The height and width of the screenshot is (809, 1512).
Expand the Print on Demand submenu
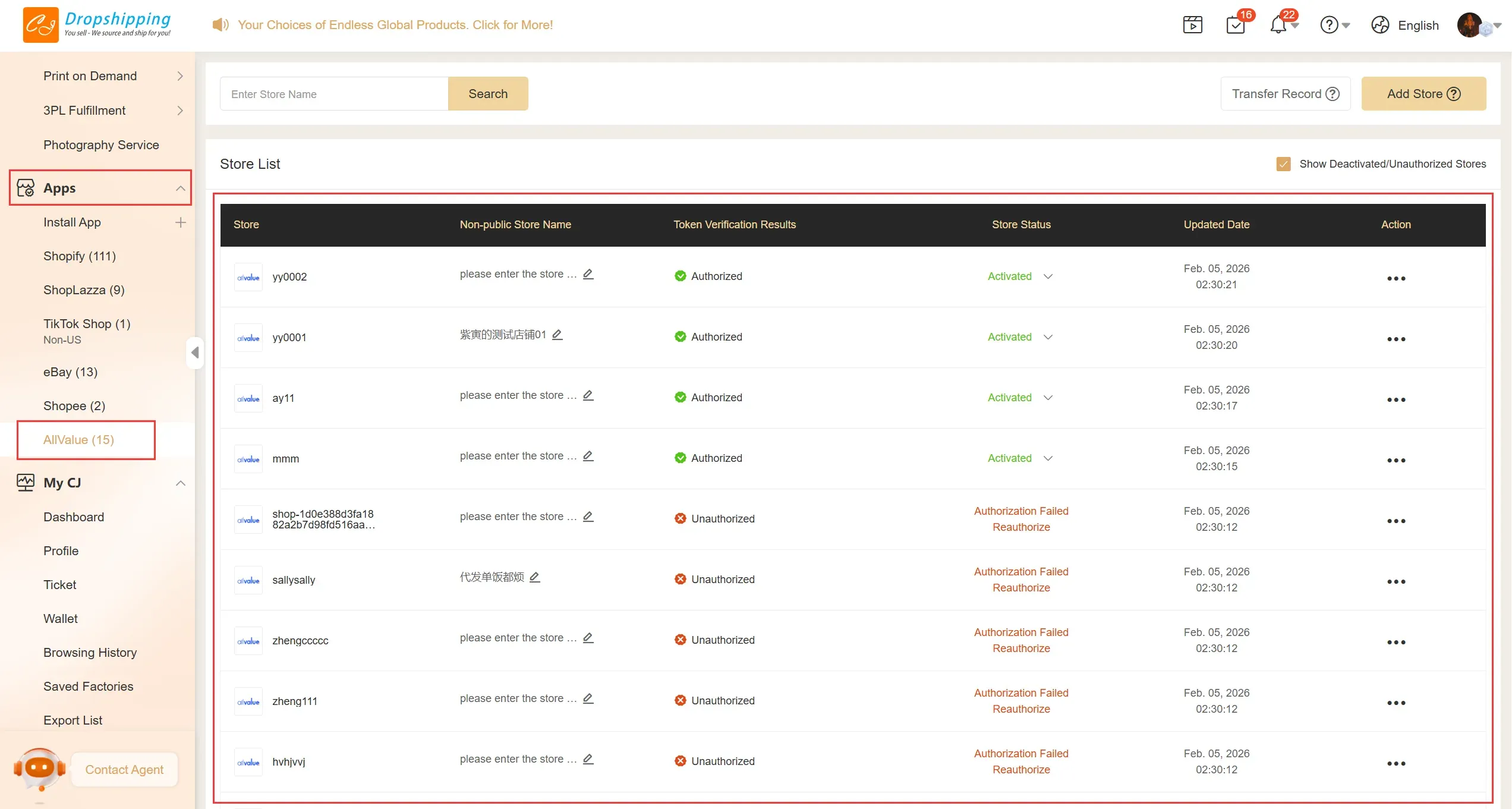coord(180,76)
